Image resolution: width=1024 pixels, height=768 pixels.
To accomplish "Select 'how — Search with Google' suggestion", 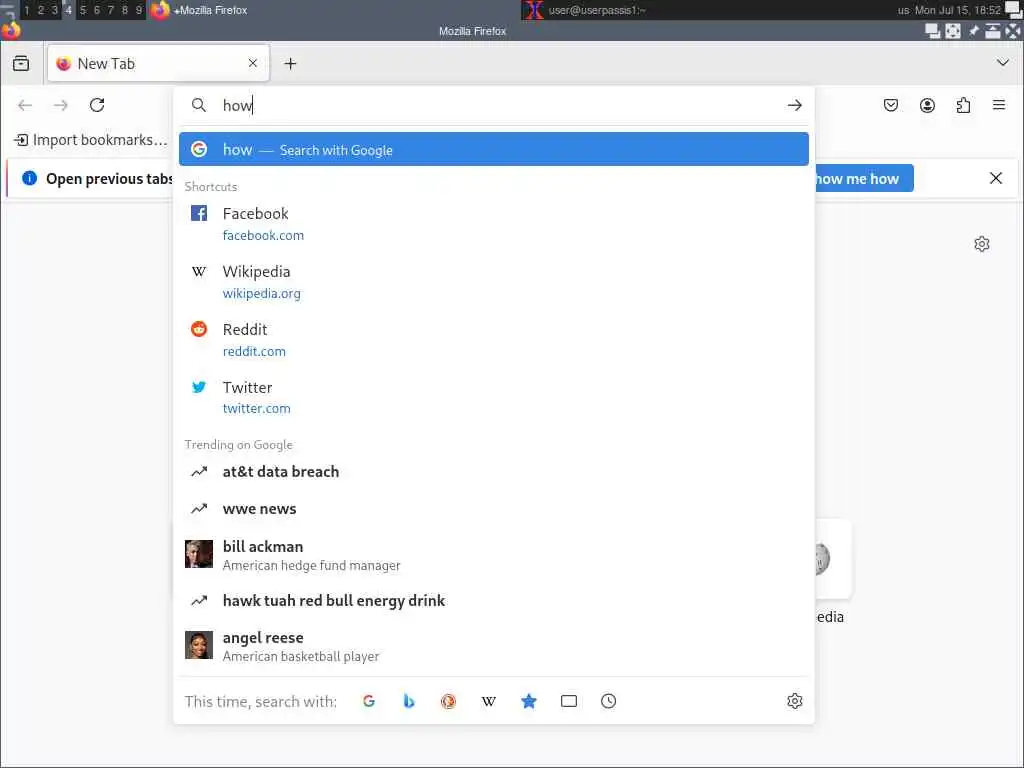I will 494,150.
